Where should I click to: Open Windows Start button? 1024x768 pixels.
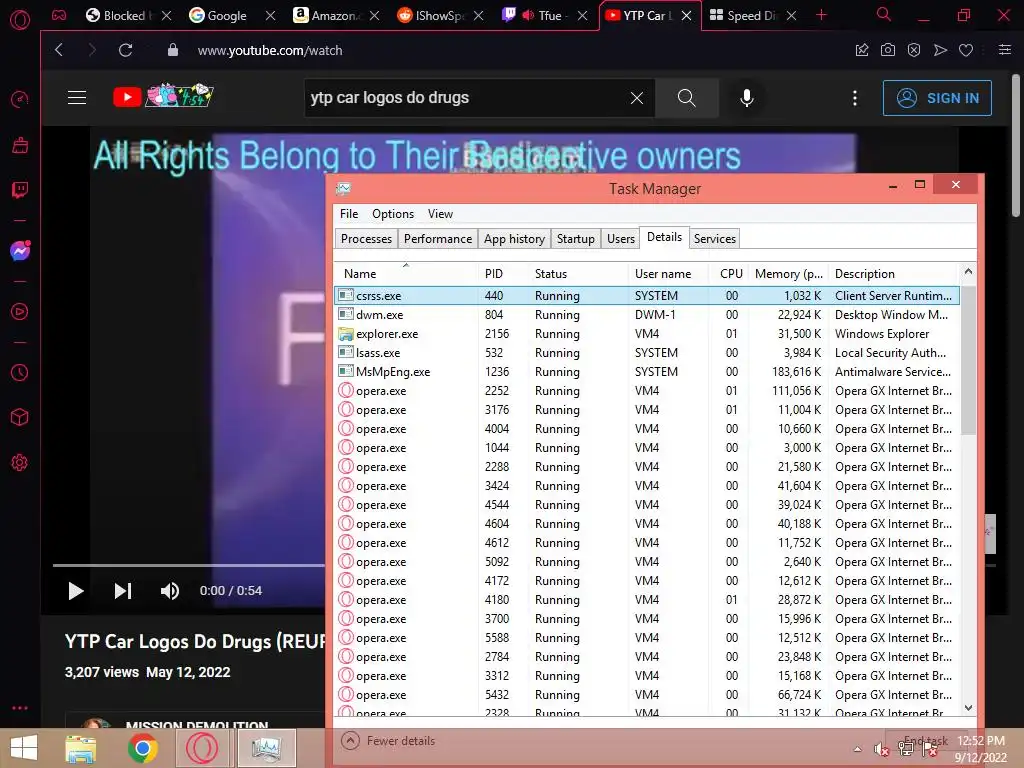coord(24,748)
